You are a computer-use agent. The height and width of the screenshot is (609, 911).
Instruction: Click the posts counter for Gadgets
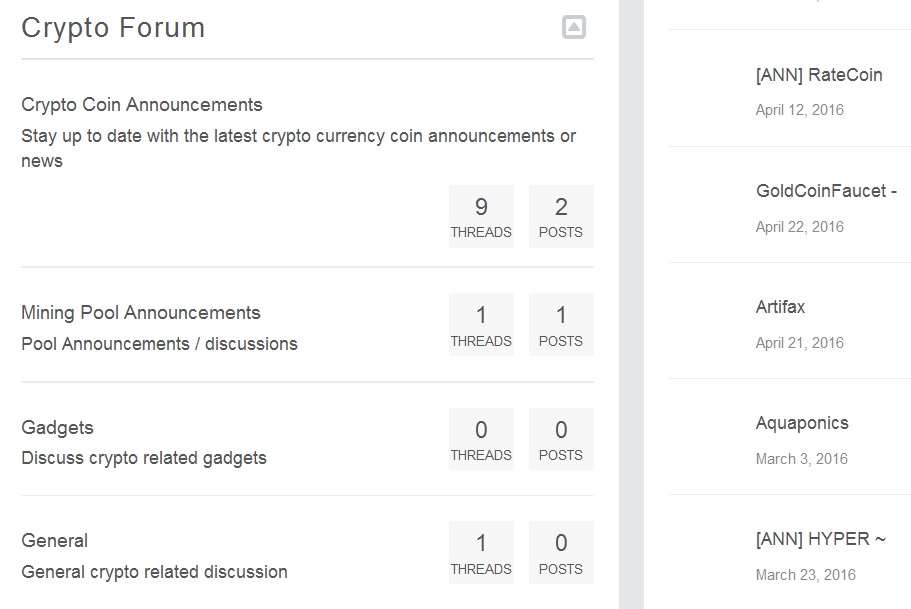(561, 439)
